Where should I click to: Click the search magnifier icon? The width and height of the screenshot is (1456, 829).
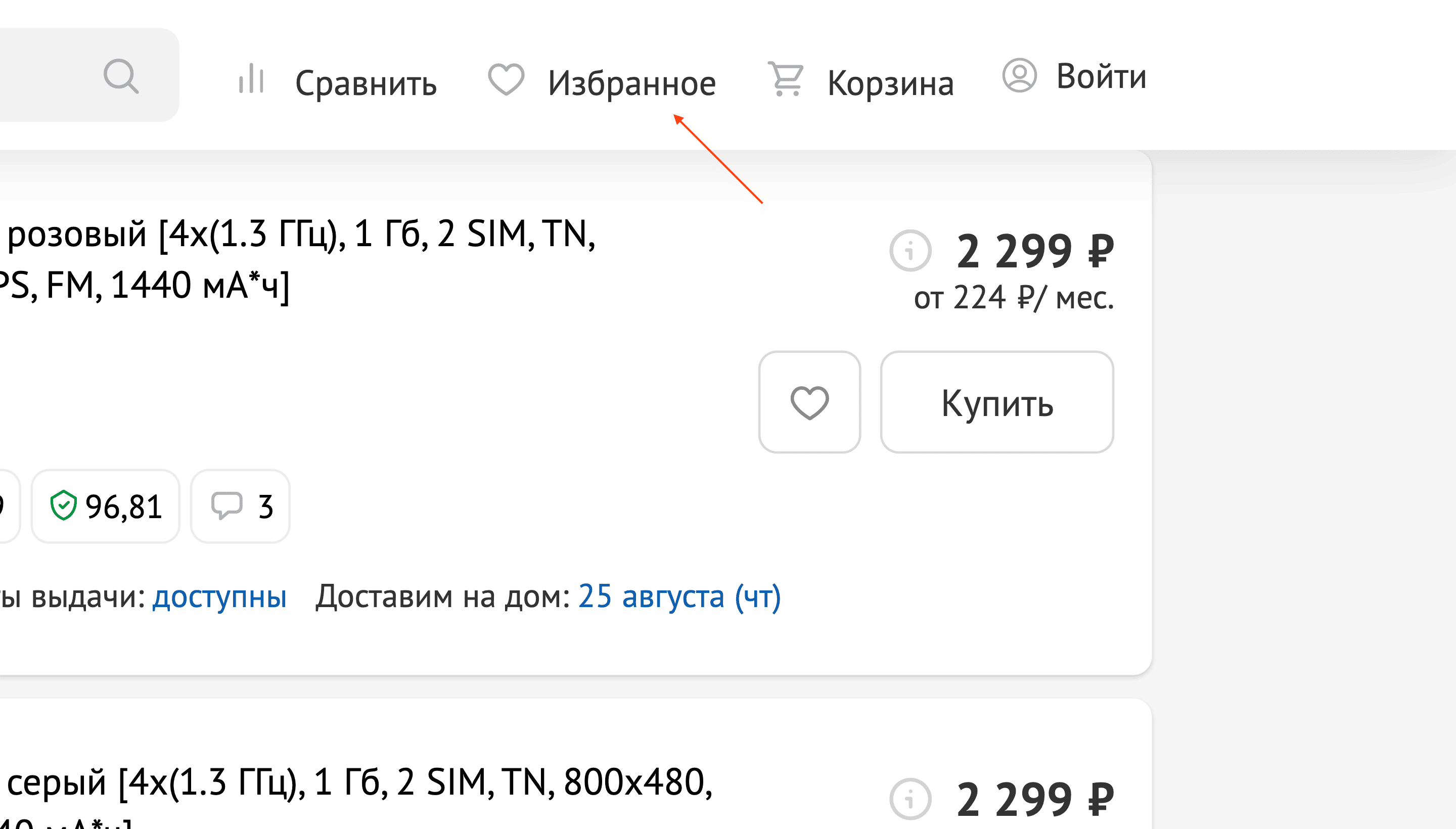[x=121, y=76]
